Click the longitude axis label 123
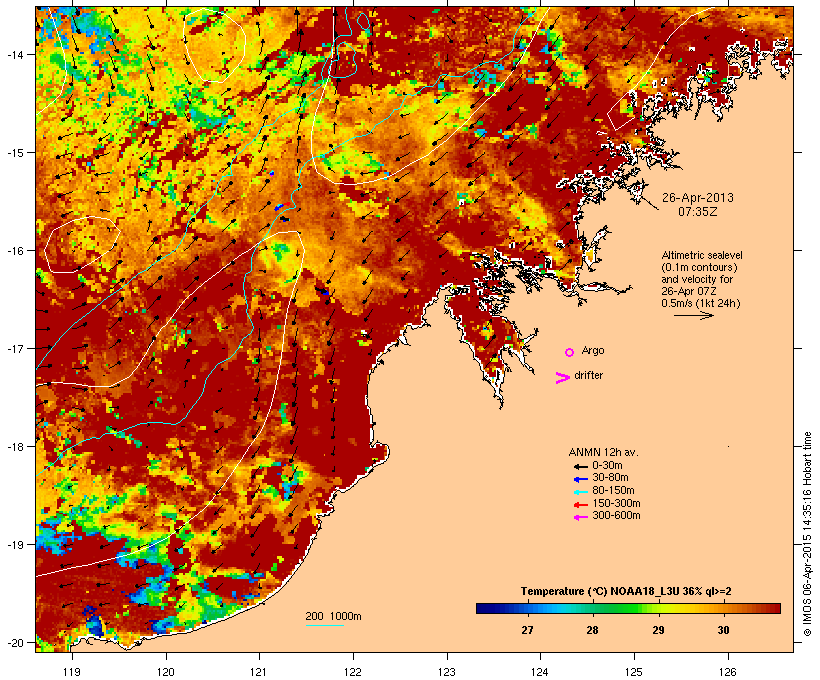Viewport: 820px width, 680px height. pos(447,672)
